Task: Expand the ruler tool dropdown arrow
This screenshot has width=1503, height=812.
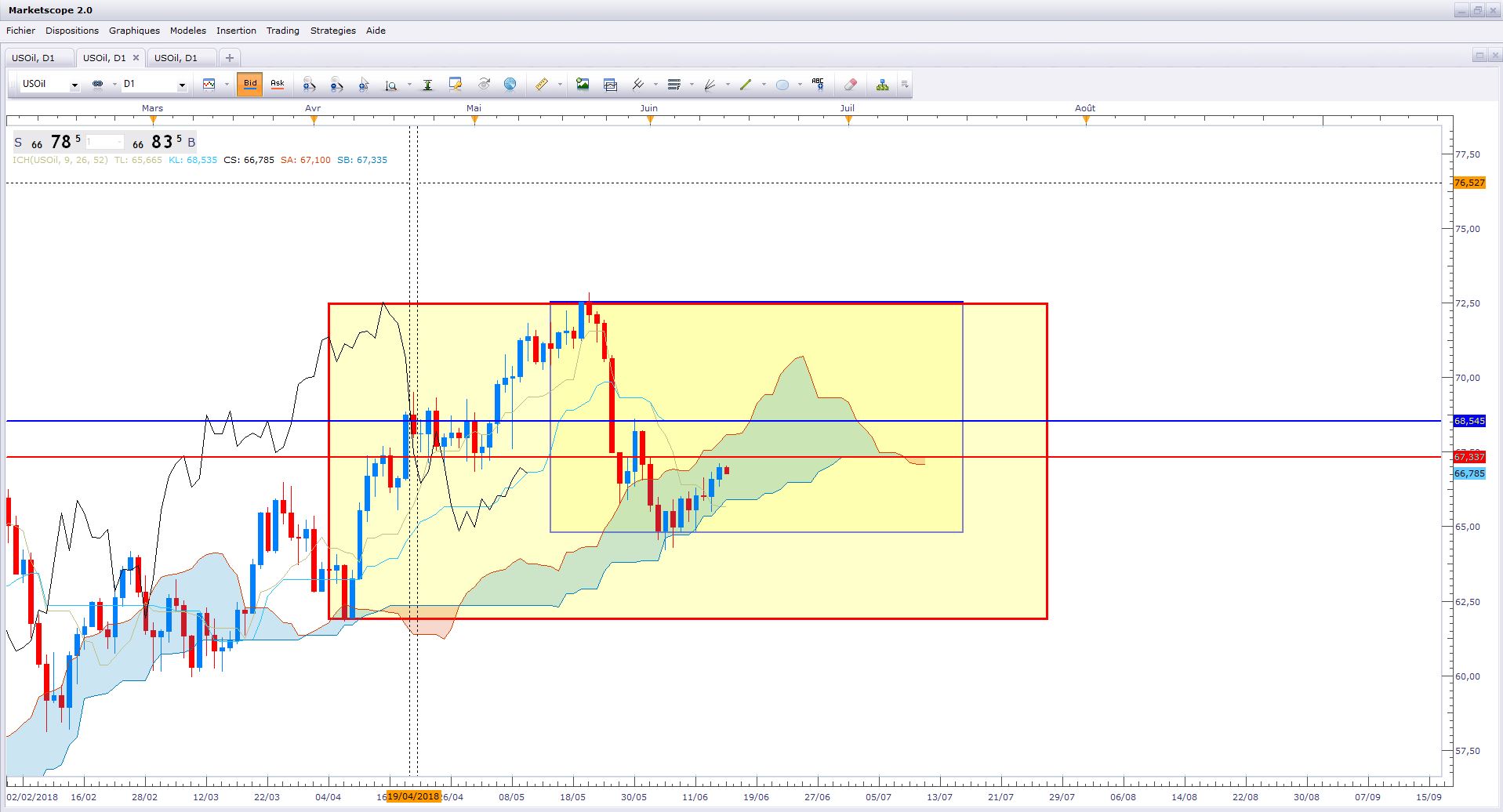Action: coord(560,84)
